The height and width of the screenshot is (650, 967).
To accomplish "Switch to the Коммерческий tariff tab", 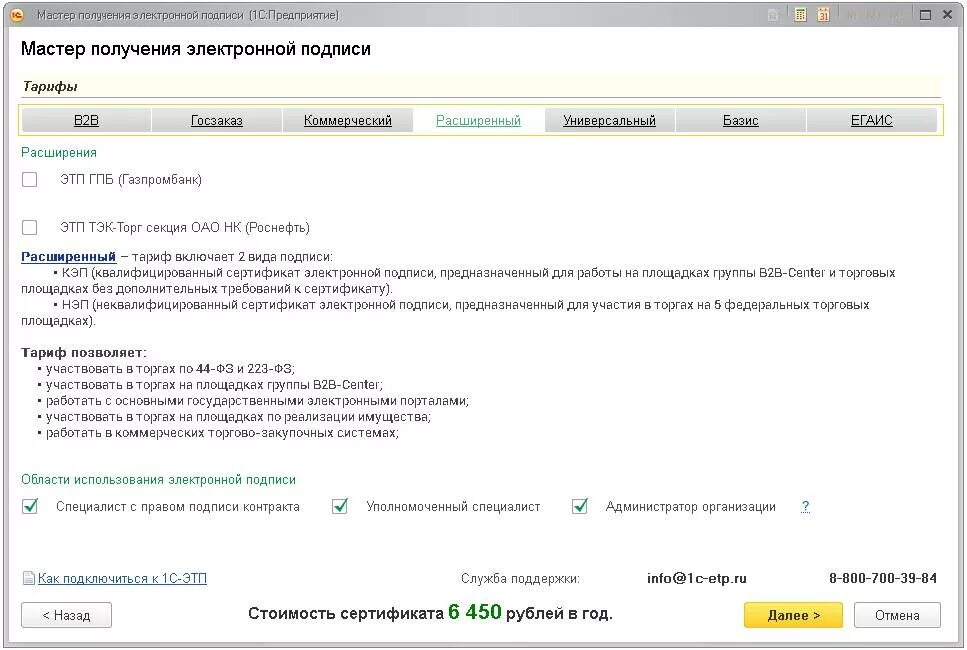I will (x=347, y=120).
